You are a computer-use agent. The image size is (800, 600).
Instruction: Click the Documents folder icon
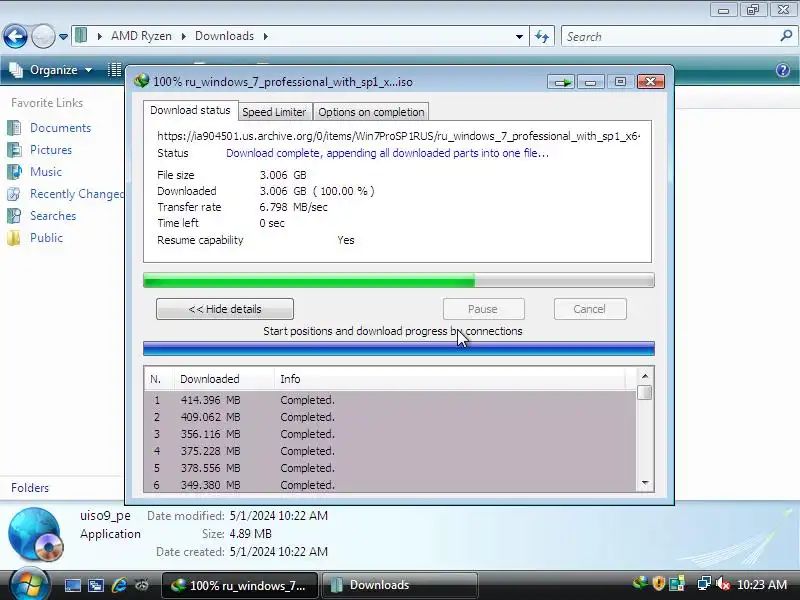coord(14,128)
